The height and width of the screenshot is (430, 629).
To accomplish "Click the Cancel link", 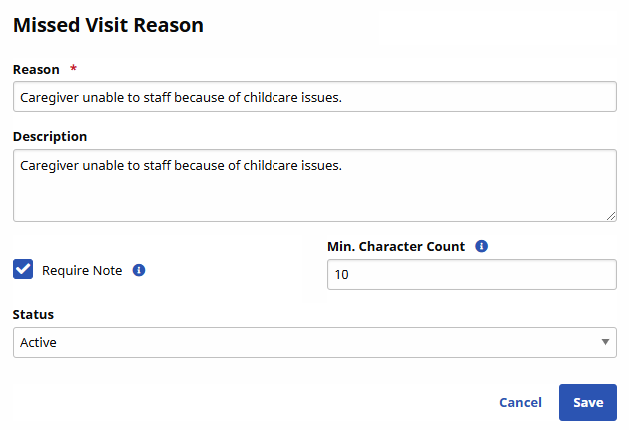I will pyautogui.click(x=520, y=402).
